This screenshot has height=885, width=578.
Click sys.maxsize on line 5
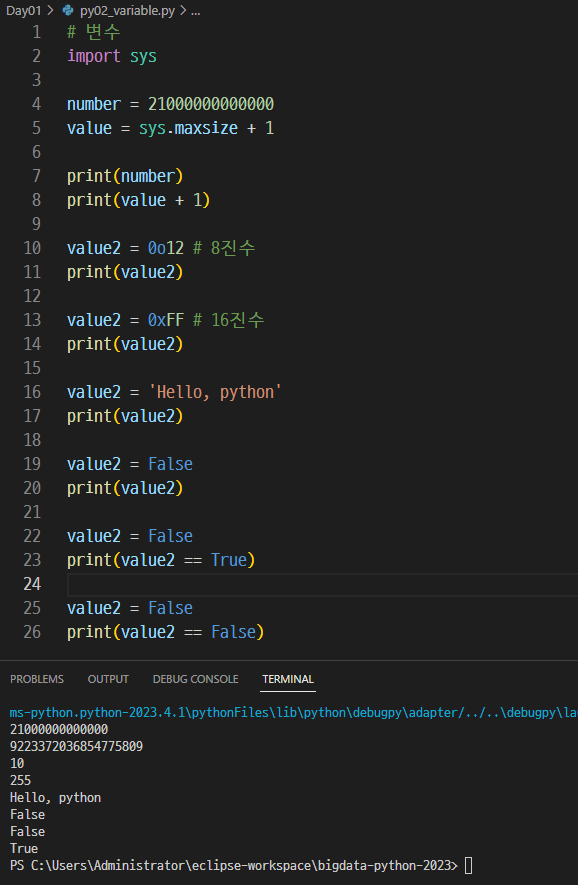(x=189, y=128)
